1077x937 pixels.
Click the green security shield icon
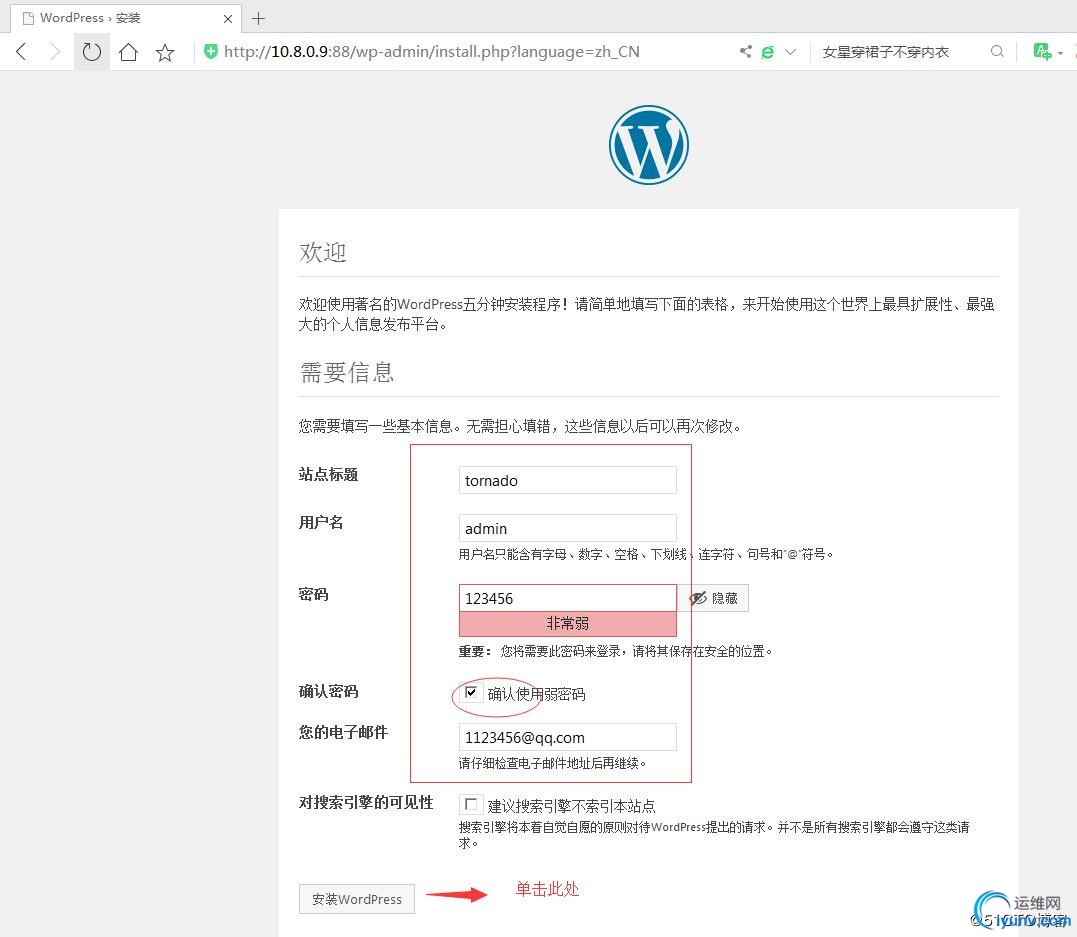[x=211, y=51]
